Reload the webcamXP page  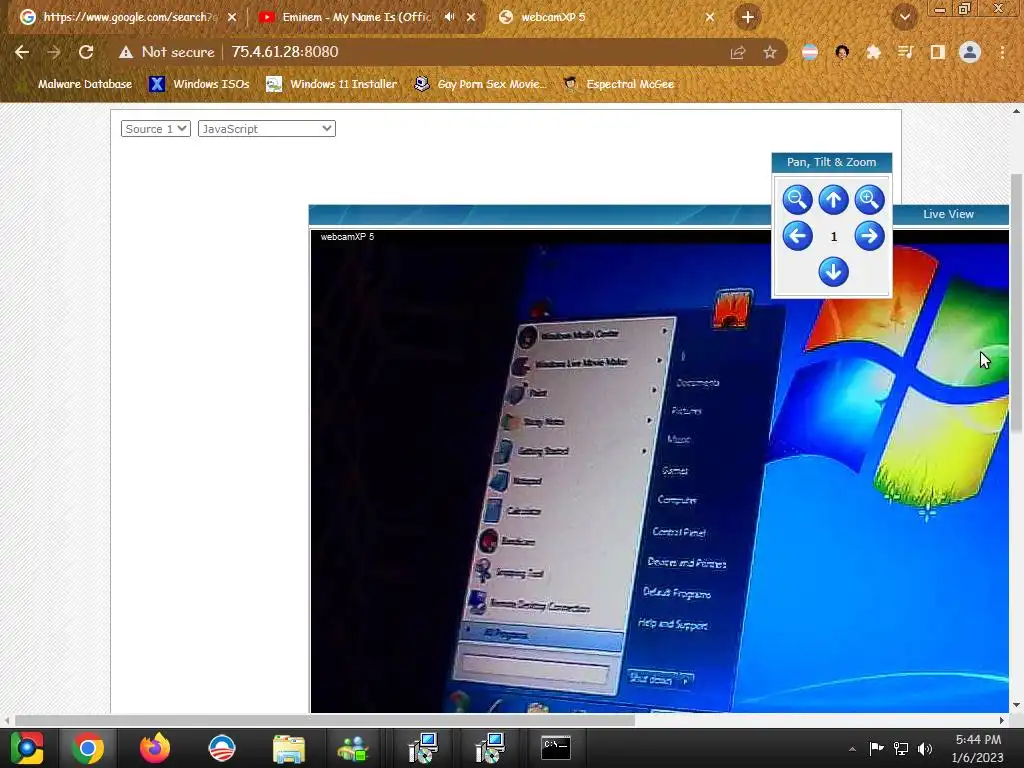[x=86, y=52]
